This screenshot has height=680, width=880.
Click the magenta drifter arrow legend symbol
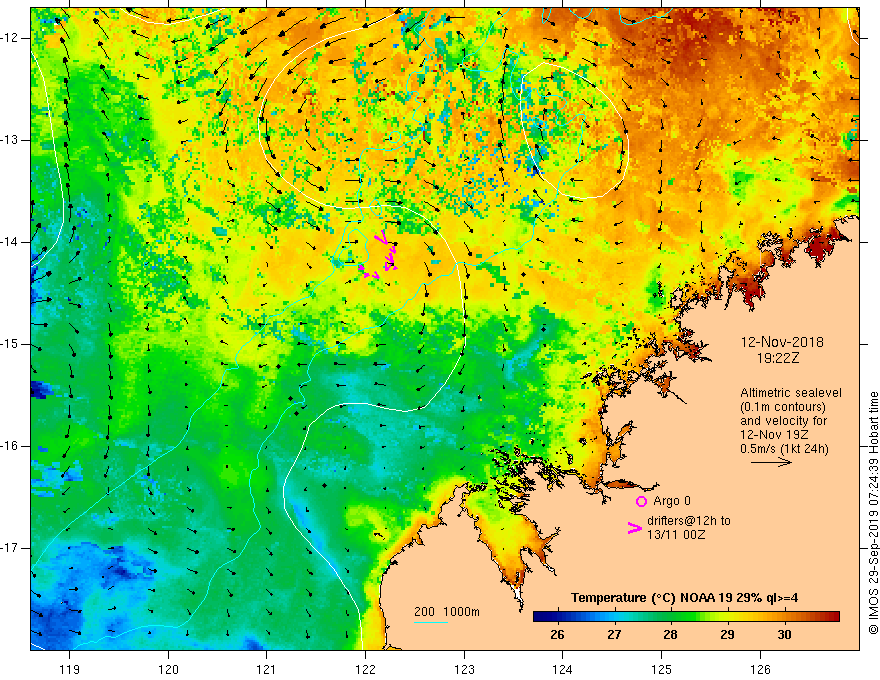point(634,527)
